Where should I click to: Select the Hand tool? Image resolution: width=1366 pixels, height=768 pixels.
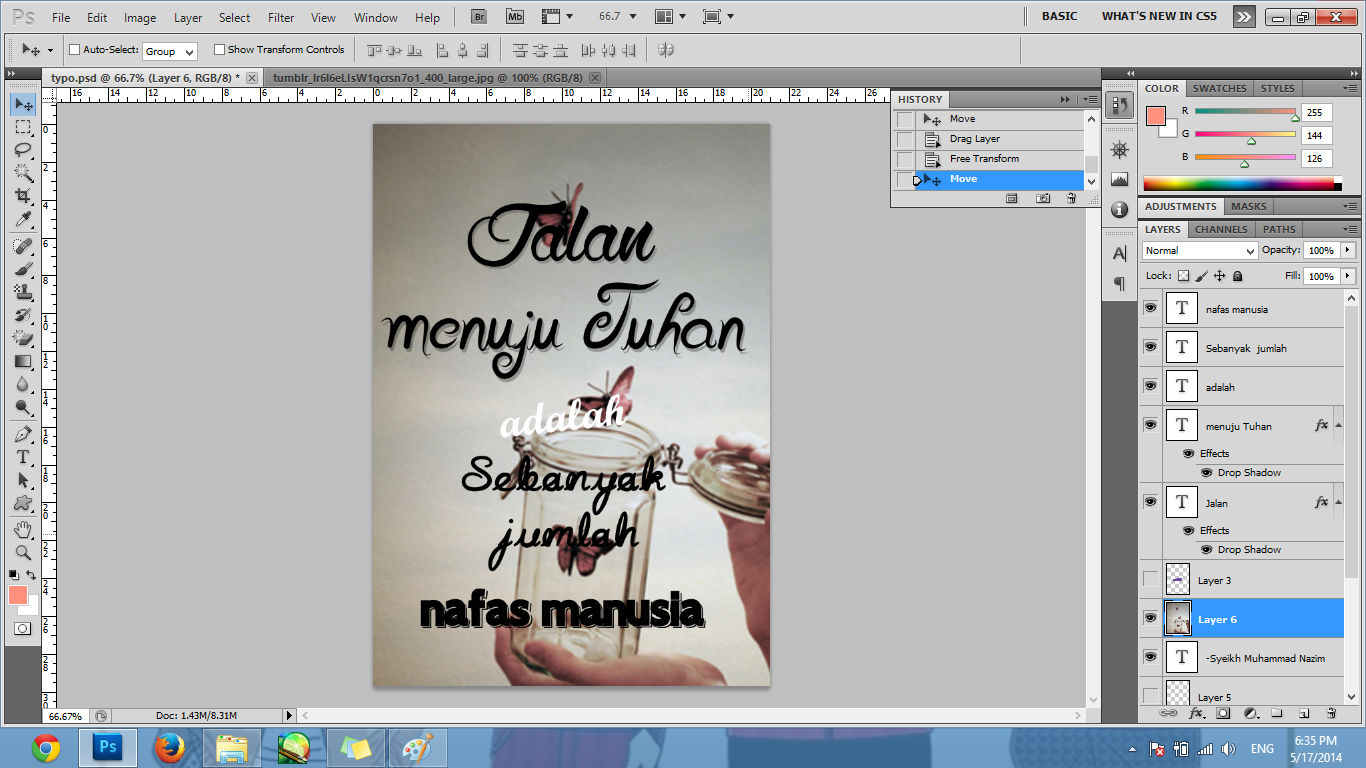(x=23, y=529)
